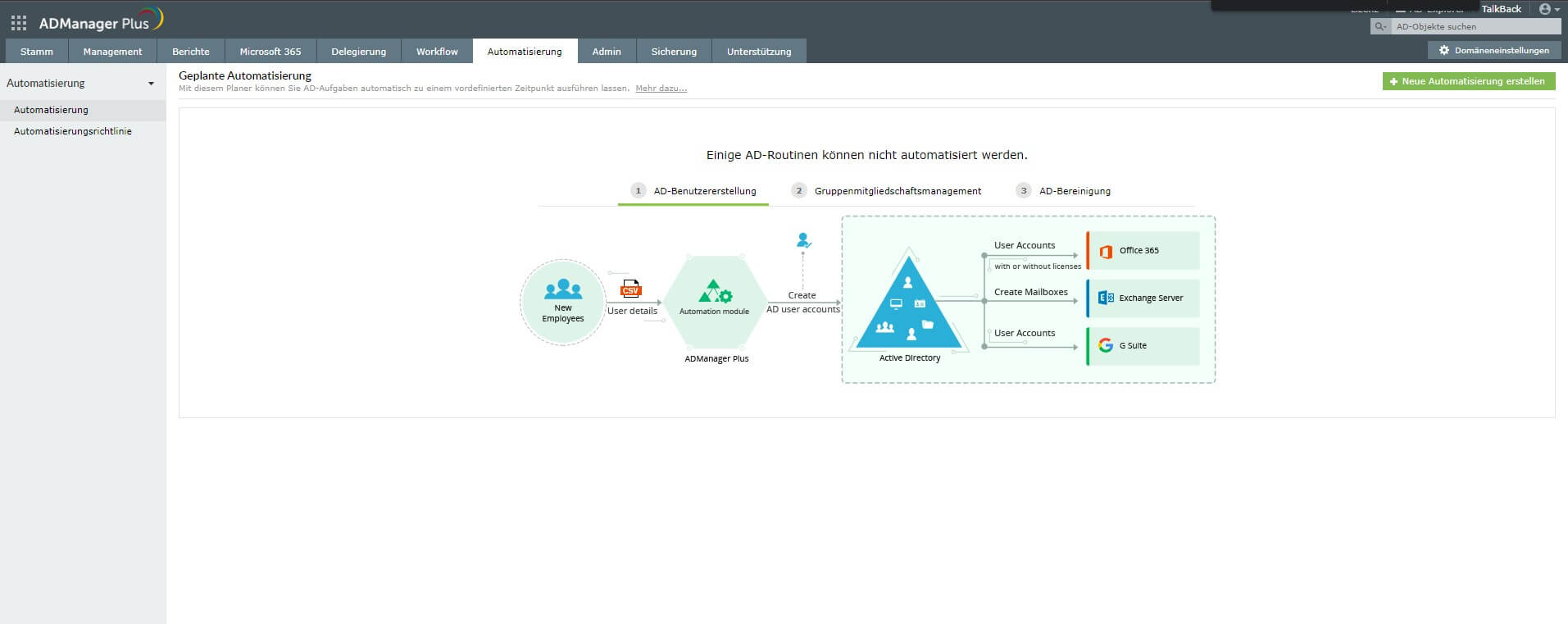
Task: Click the gear icon in Domäneneinstellungen
Action: pyautogui.click(x=1443, y=50)
